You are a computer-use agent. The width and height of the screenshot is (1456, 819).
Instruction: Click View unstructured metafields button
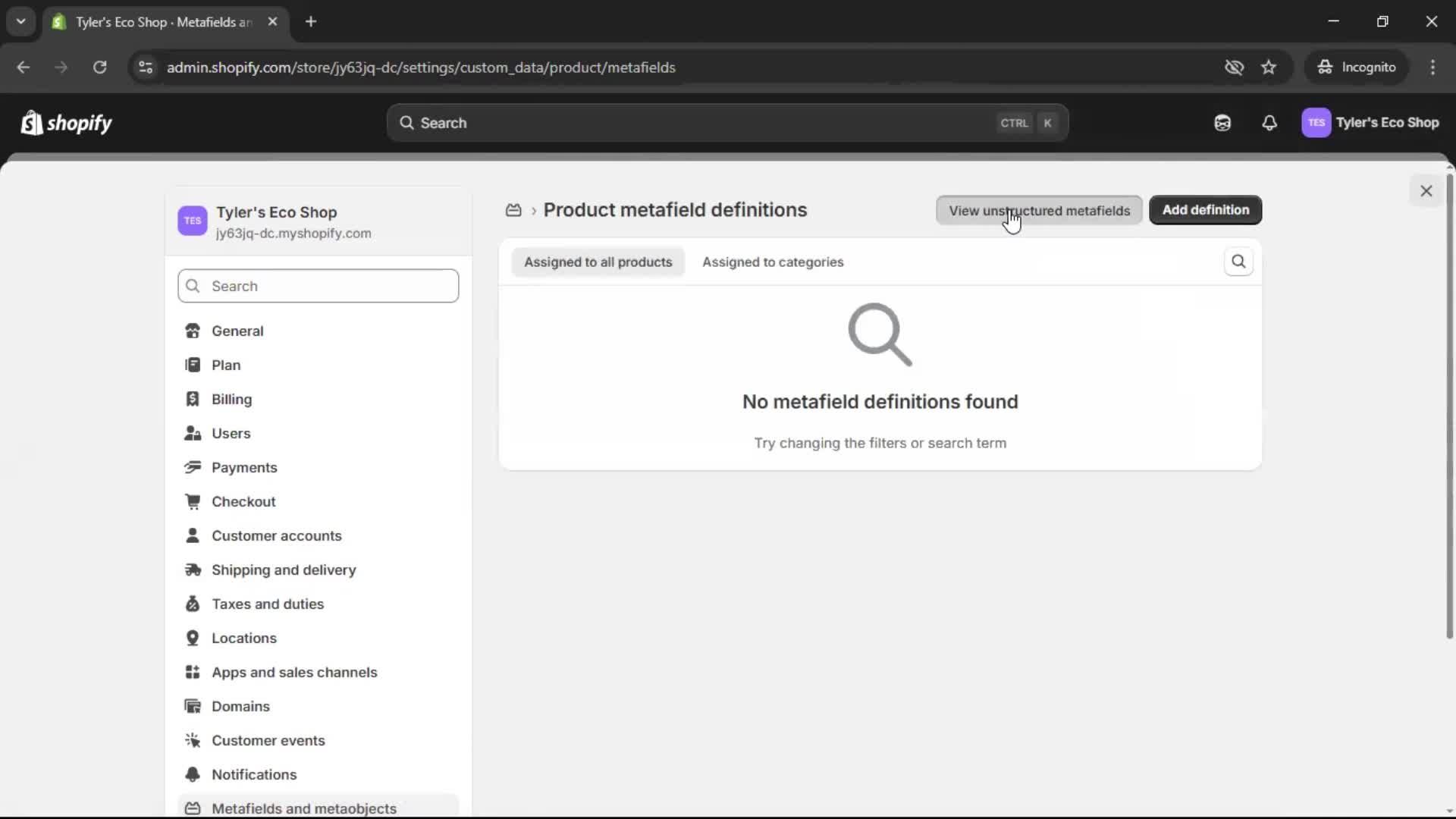click(x=1039, y=210)
